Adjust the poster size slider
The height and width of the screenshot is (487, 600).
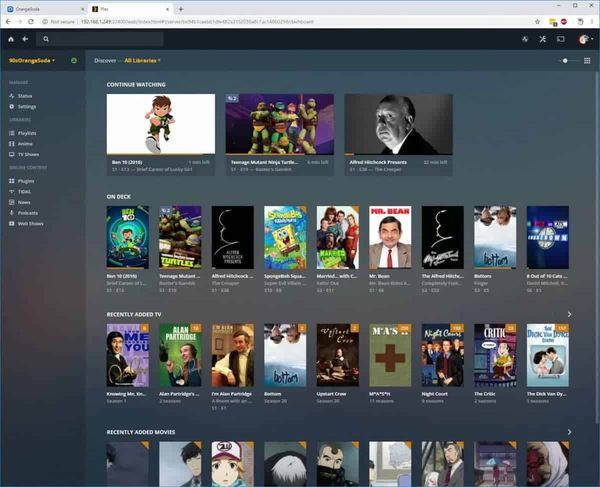[x=566, y=61]
